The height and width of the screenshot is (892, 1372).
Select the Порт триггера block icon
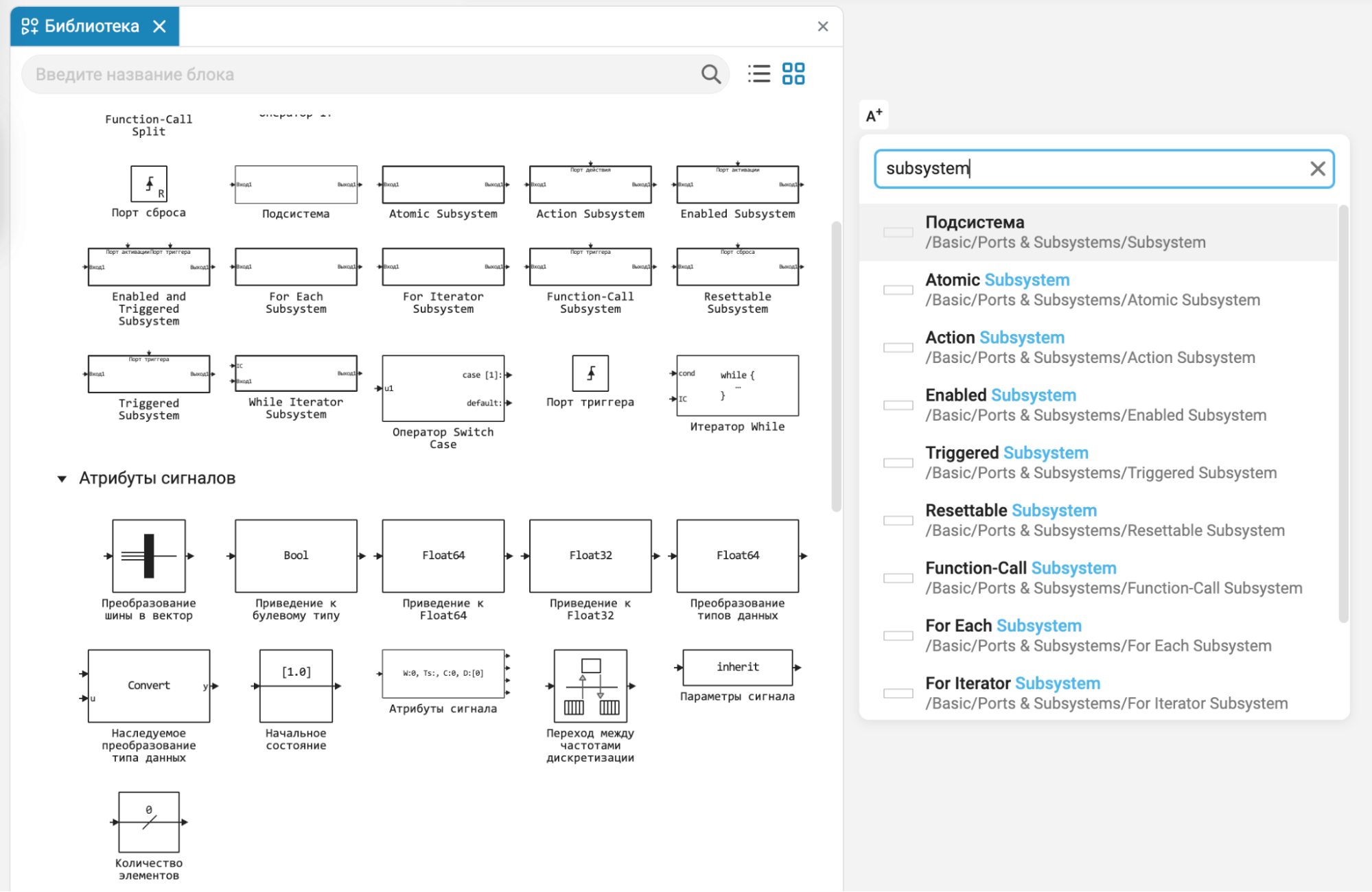click(x=590, y=373)
